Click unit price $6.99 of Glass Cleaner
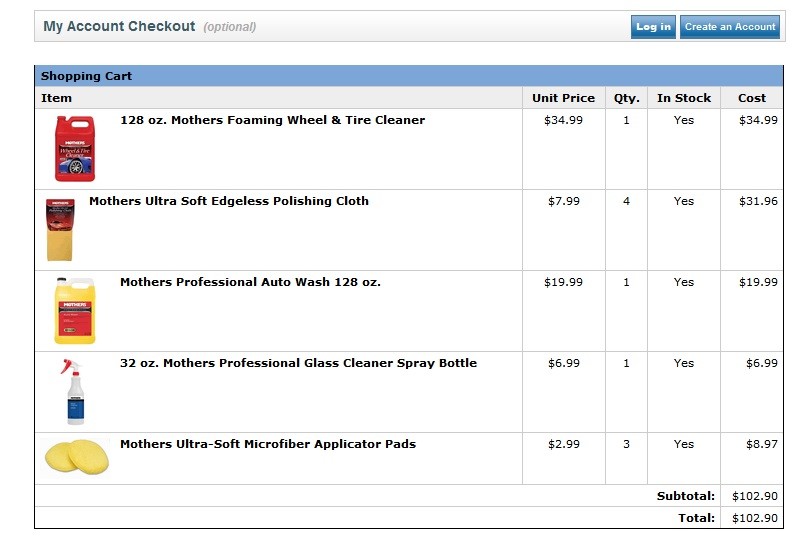The height and width of the screenshot is (537, 810). pyautogui.click(x=564, y=364)
